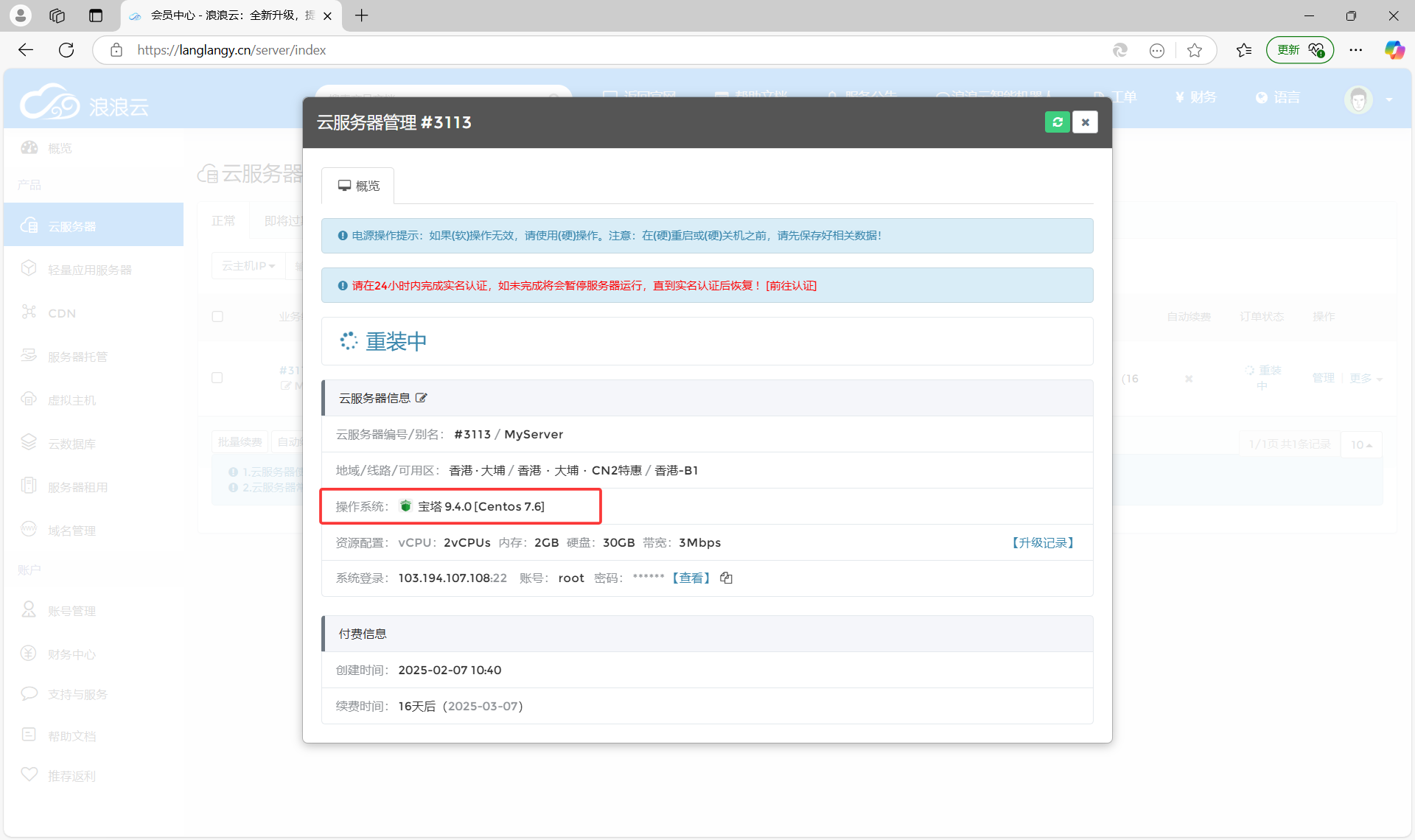This screenshot has width=1415, height=840.
Task: Open 【升级记录】 next to resource configuration
Action: pyautogui.click(x=1042, y=542)
